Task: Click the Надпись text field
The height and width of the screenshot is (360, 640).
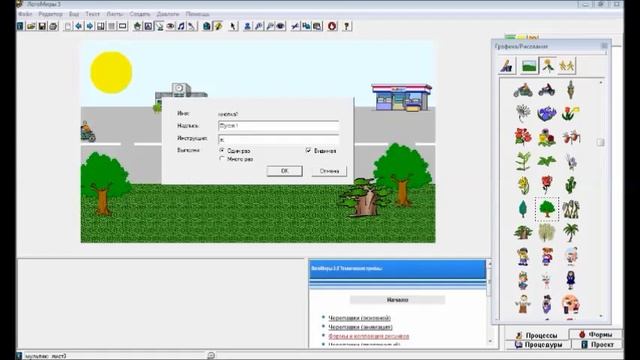Action: click(278, 126)
